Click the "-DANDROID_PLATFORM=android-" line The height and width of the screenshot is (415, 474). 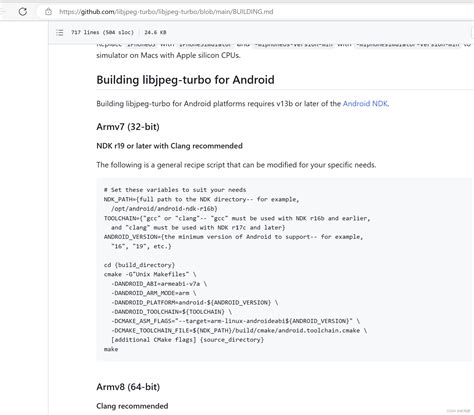point(195,302)
